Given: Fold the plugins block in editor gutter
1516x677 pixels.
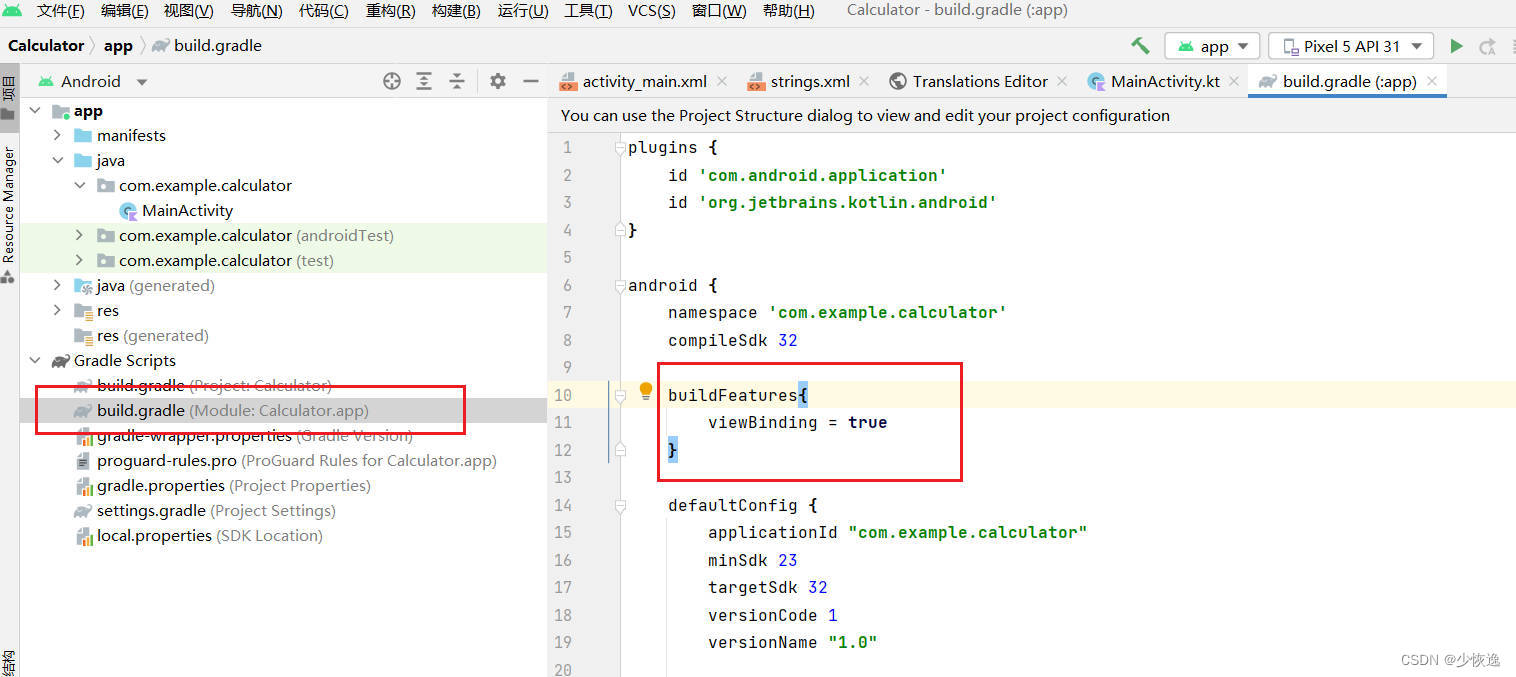Looking at the screenshot, I should pos(620,148).
